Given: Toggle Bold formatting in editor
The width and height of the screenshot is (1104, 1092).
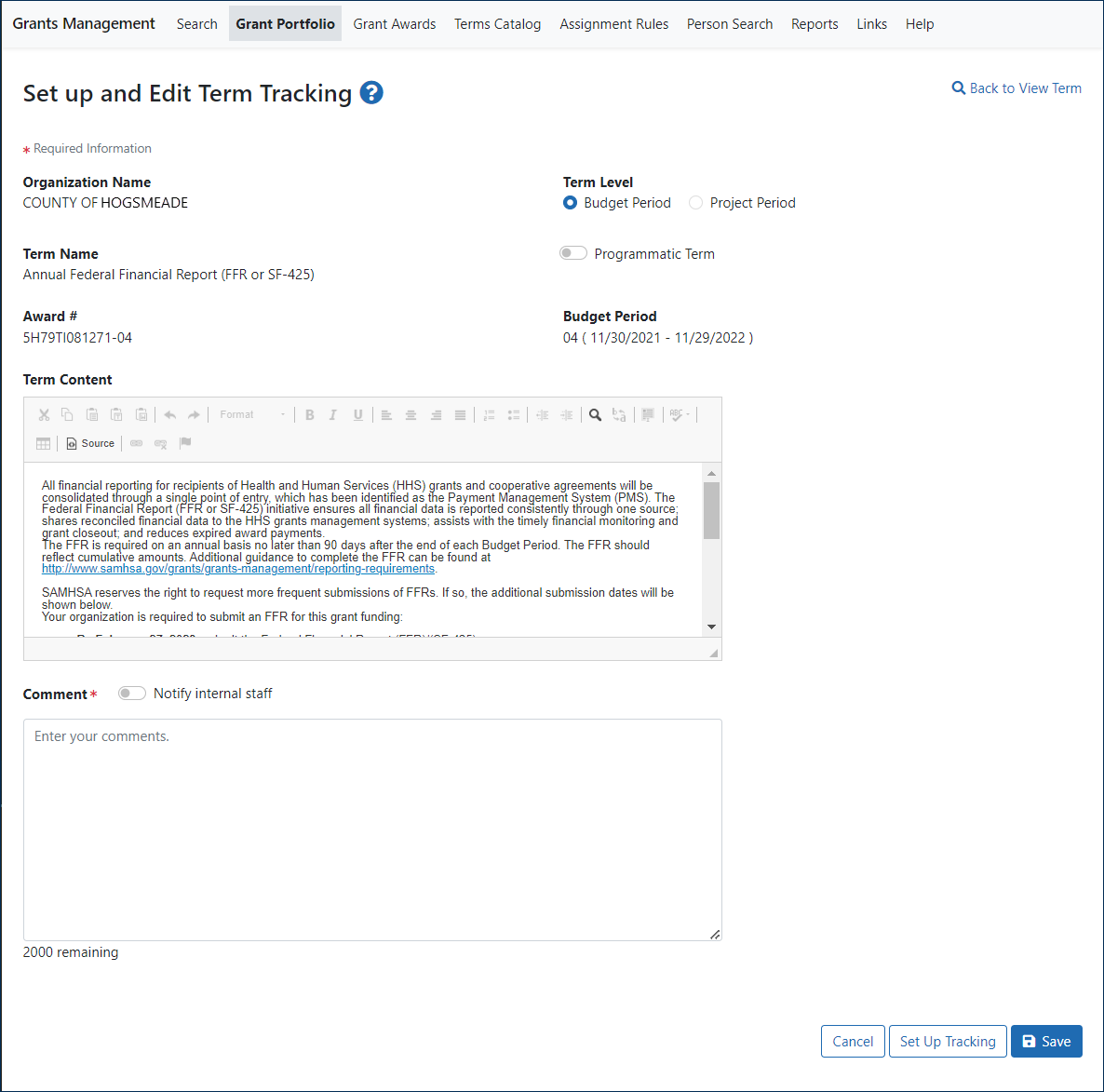Looking at the screenshot, I should point(310,414).
